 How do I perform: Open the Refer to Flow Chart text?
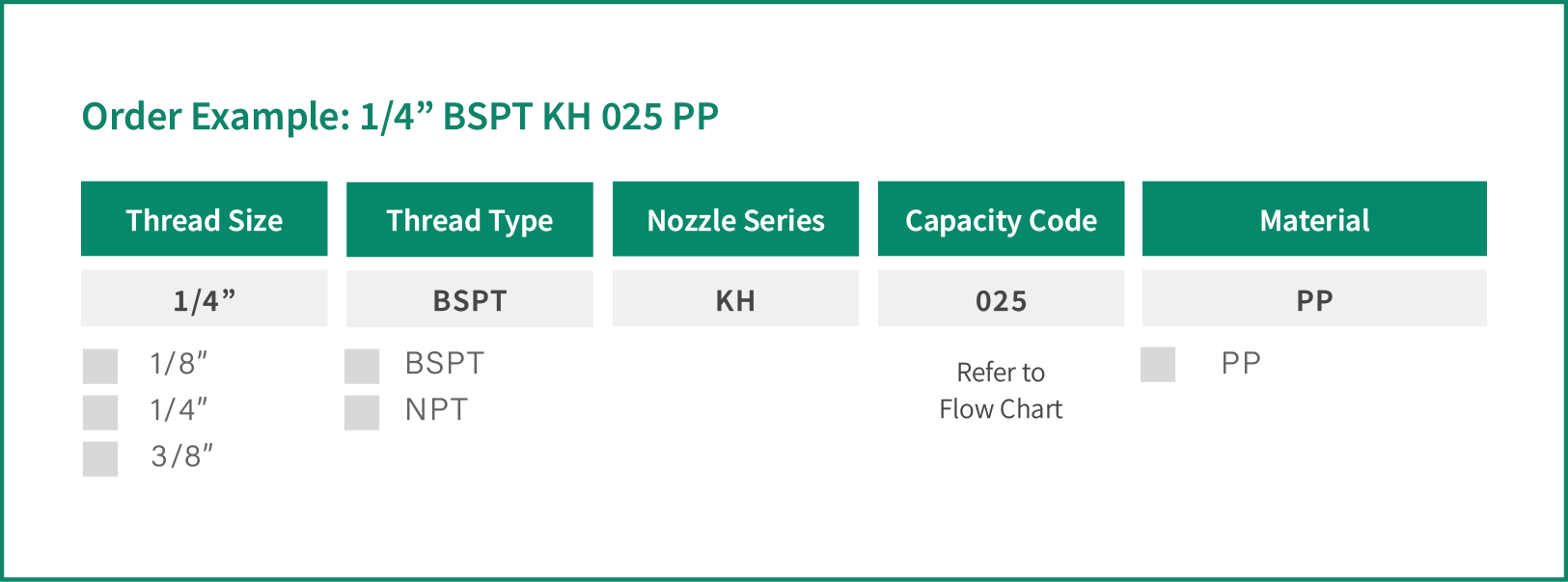pyautogui.click(x=1001, y=391)
